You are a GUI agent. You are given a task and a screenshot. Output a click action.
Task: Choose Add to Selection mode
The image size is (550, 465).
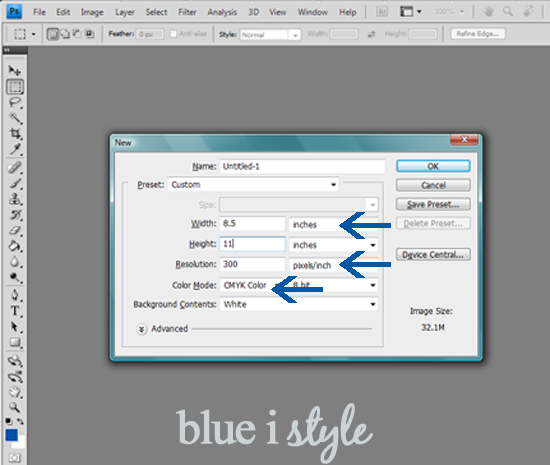(65, 34)
